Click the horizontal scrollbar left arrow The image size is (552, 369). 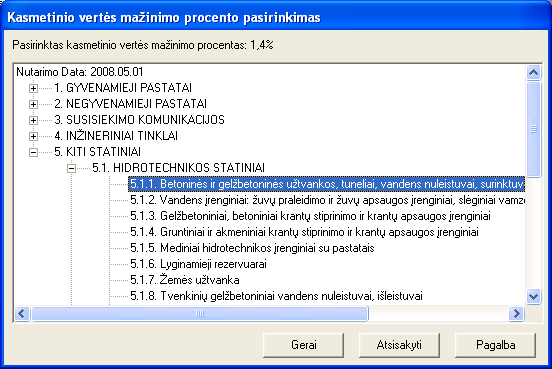tap(22, 313)
